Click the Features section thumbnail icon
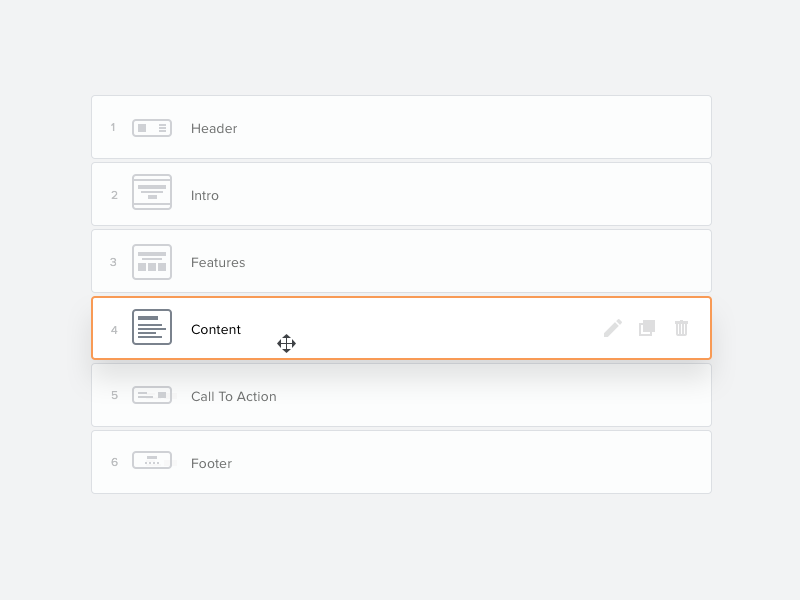800x600 pixels. point(152,261)
